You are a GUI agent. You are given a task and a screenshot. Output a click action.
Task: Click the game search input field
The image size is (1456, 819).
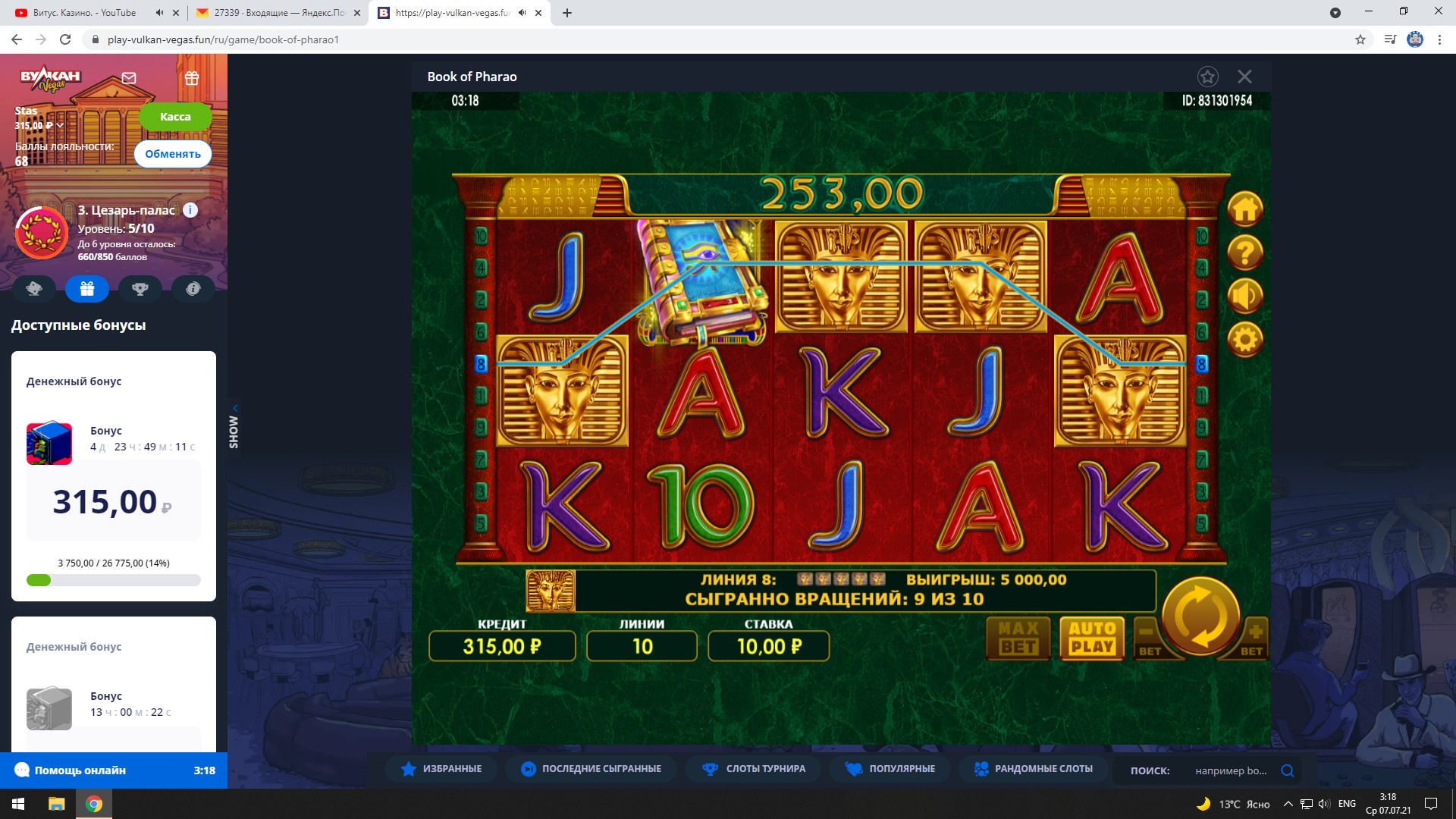point(1230,770)
